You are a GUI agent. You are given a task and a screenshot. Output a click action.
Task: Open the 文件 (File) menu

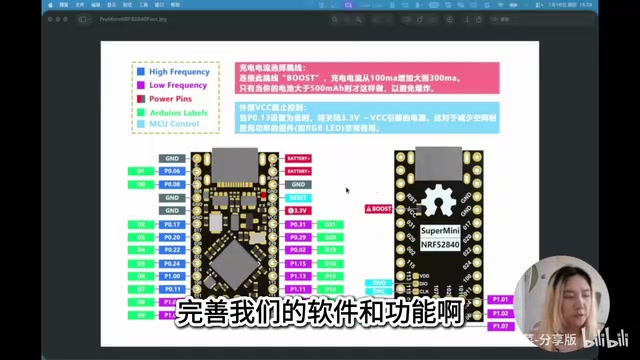[80, 5]
